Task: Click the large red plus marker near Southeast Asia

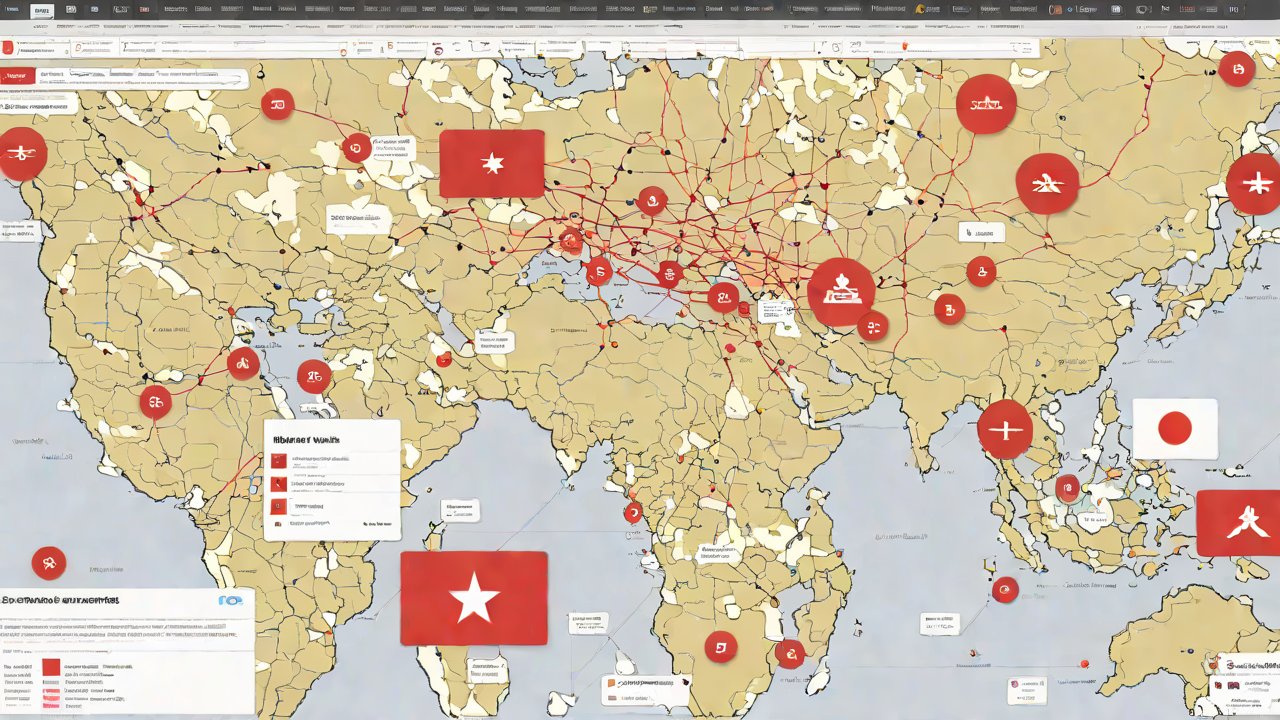Action: click(x=1004, y=430)
